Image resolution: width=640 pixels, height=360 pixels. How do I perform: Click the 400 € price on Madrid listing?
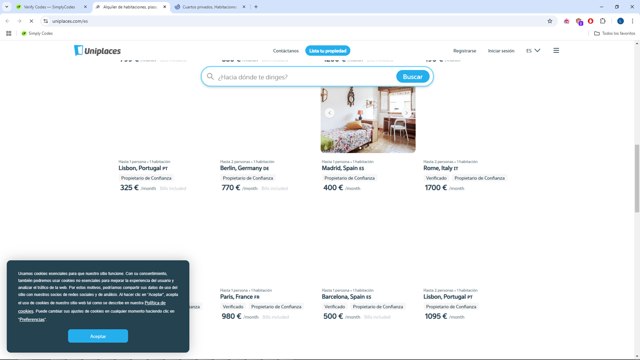[x=333, y=188]
